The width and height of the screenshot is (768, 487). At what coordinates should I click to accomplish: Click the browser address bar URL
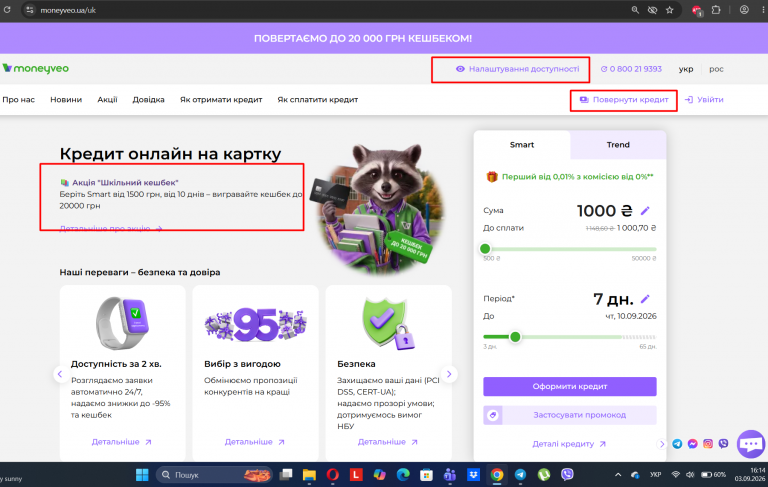tap(68, 10)
